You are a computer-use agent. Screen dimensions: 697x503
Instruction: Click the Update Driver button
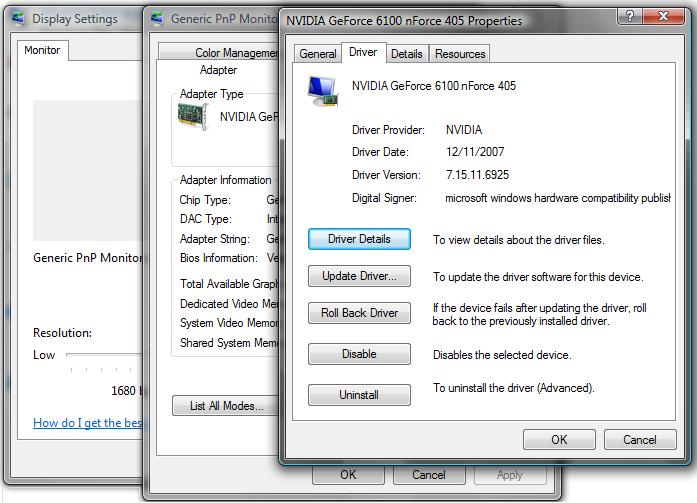point(359,276)
